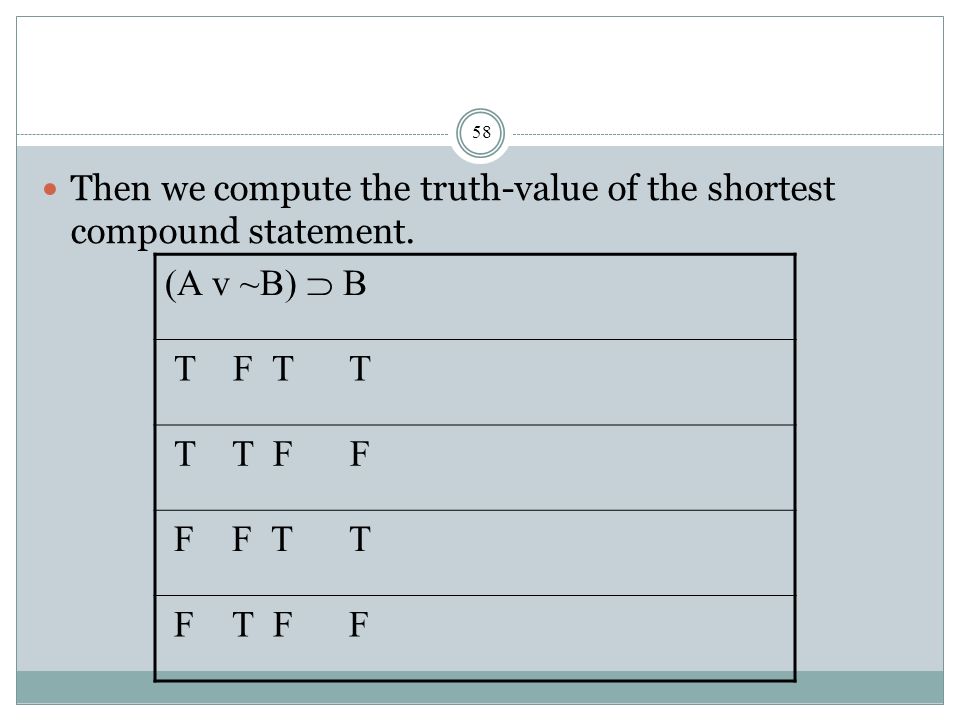This screenshot has width=960, height=720.
Task: Click the orange bullet point marker
Action: pyautogui.click(x=50, y=189)
